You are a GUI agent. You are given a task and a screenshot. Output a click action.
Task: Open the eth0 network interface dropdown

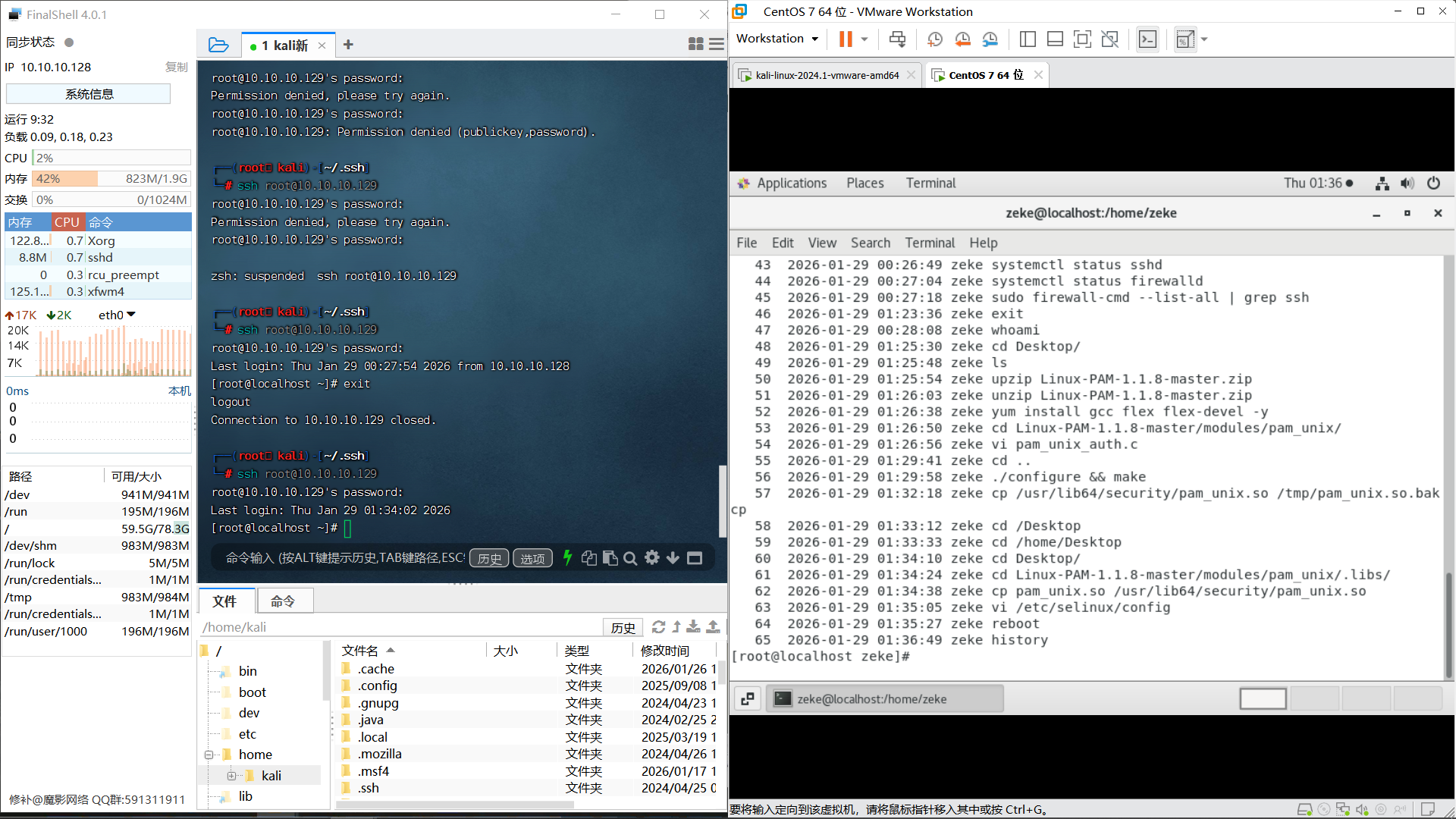(117, 315)
